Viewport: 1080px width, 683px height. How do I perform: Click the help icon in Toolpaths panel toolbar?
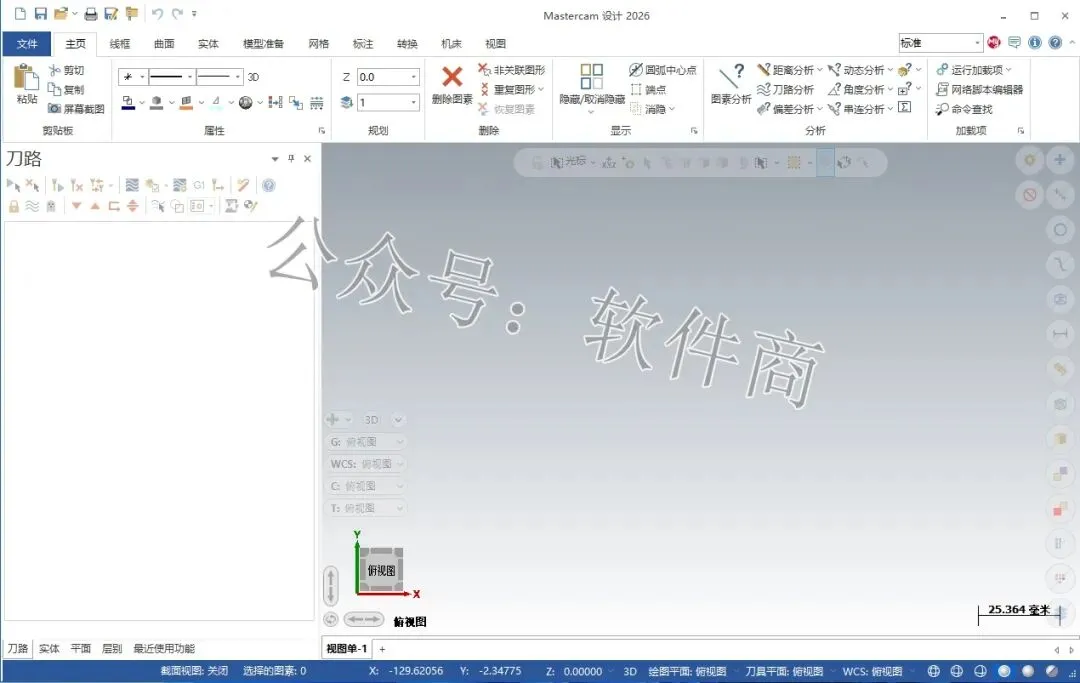(x=269, y=185)
